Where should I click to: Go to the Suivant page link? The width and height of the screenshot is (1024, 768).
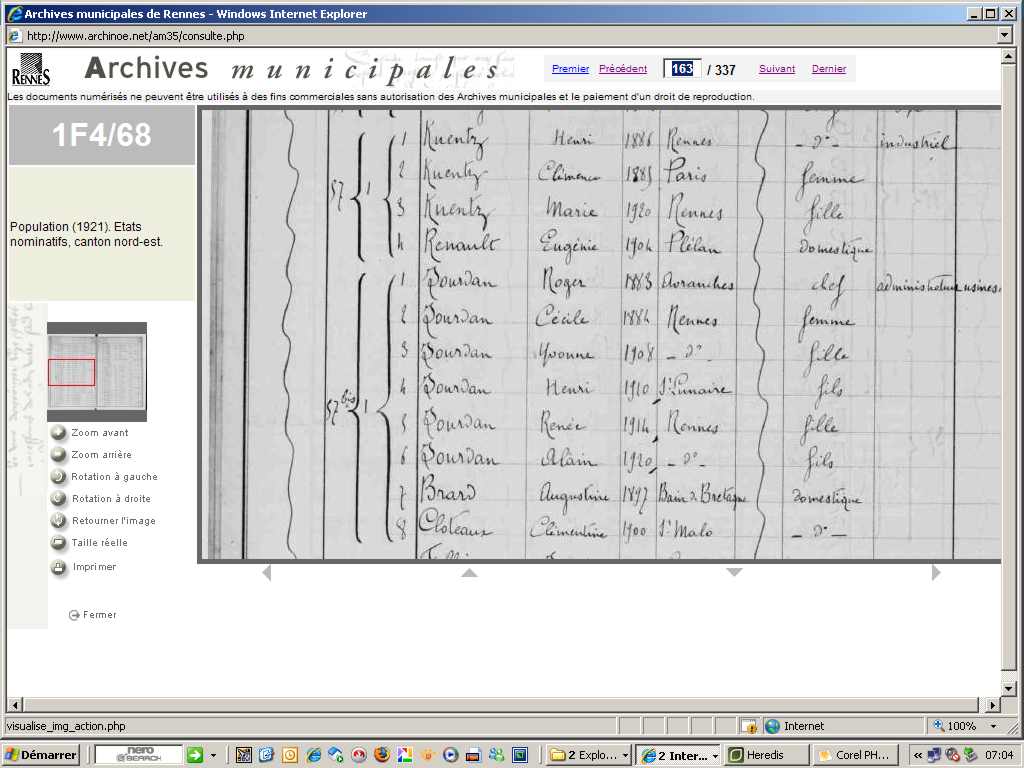pos(777,69)
